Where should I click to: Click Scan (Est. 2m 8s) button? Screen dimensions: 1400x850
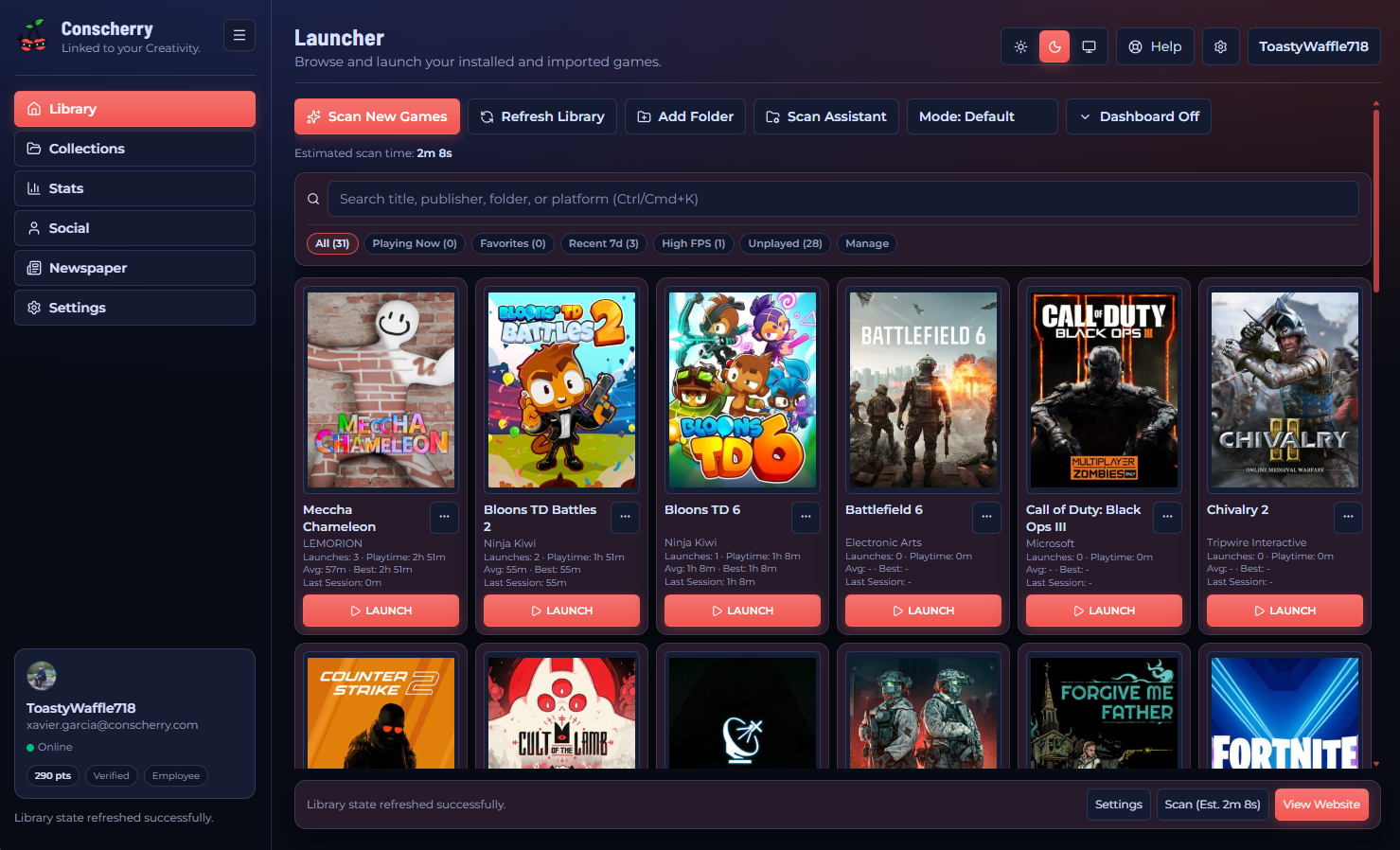(1213, 805)
